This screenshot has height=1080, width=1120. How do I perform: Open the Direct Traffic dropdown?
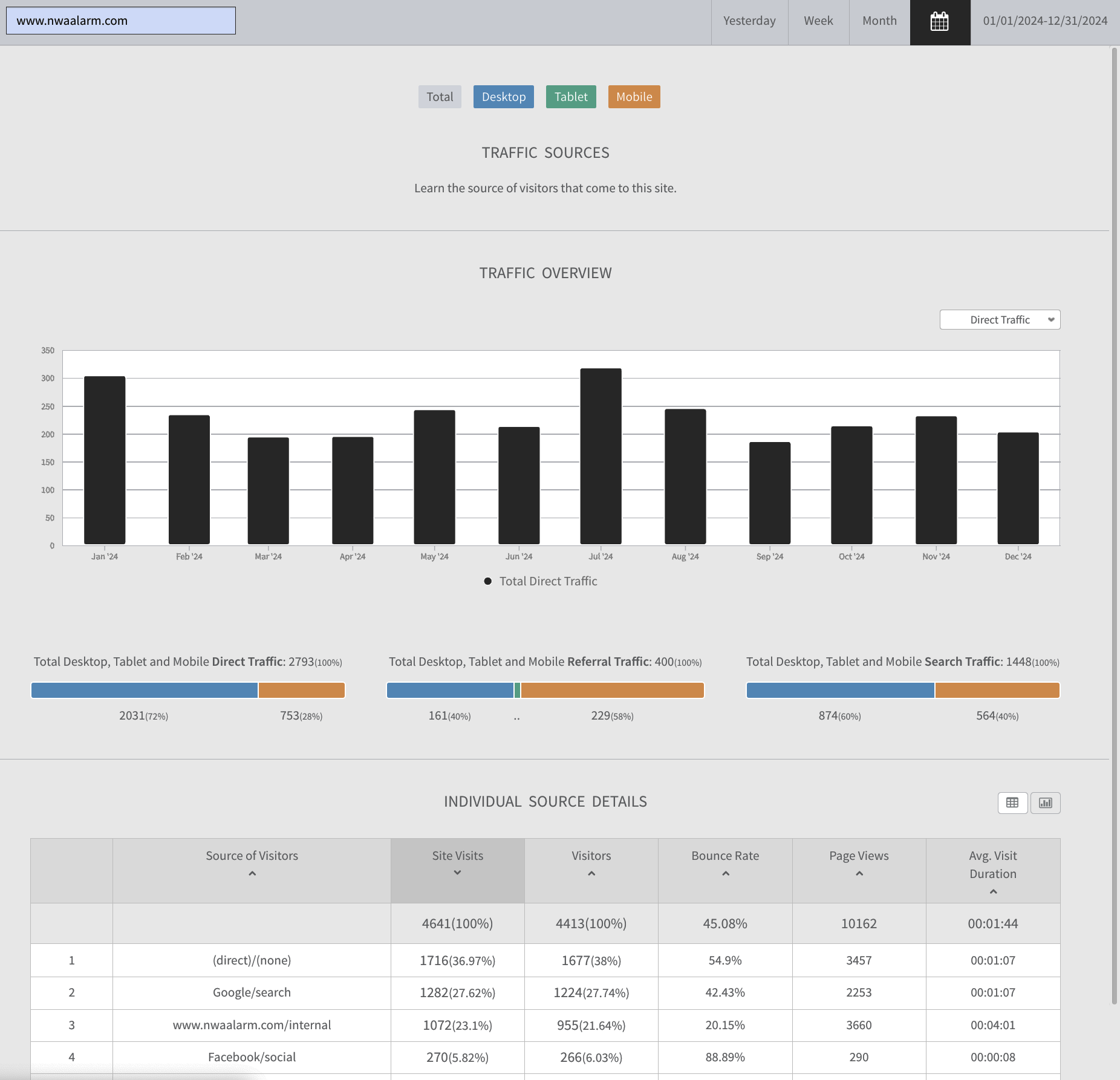(1000, 320)
